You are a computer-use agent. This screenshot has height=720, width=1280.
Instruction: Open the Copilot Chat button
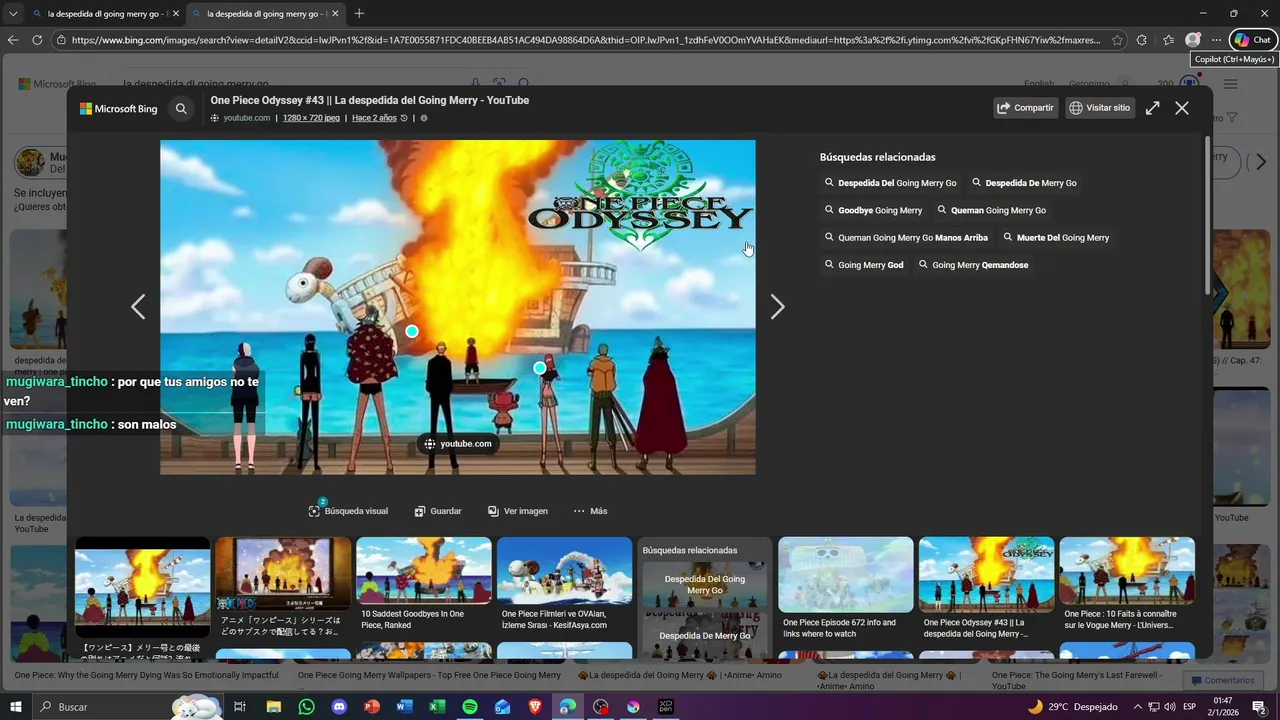click(x=1252, y=40)
